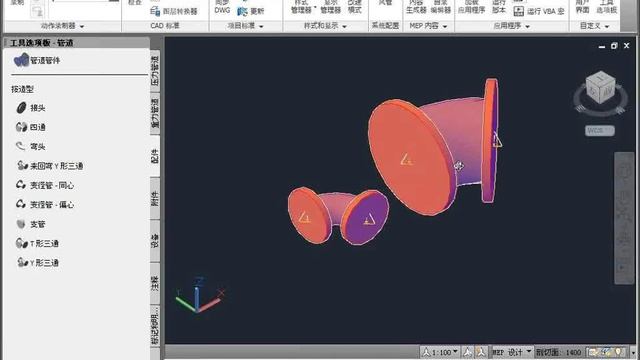Viewport: 640px width, 360px height.
Task: Select the small flanged elbow pipe model
Action: click(x=338, y=216)
